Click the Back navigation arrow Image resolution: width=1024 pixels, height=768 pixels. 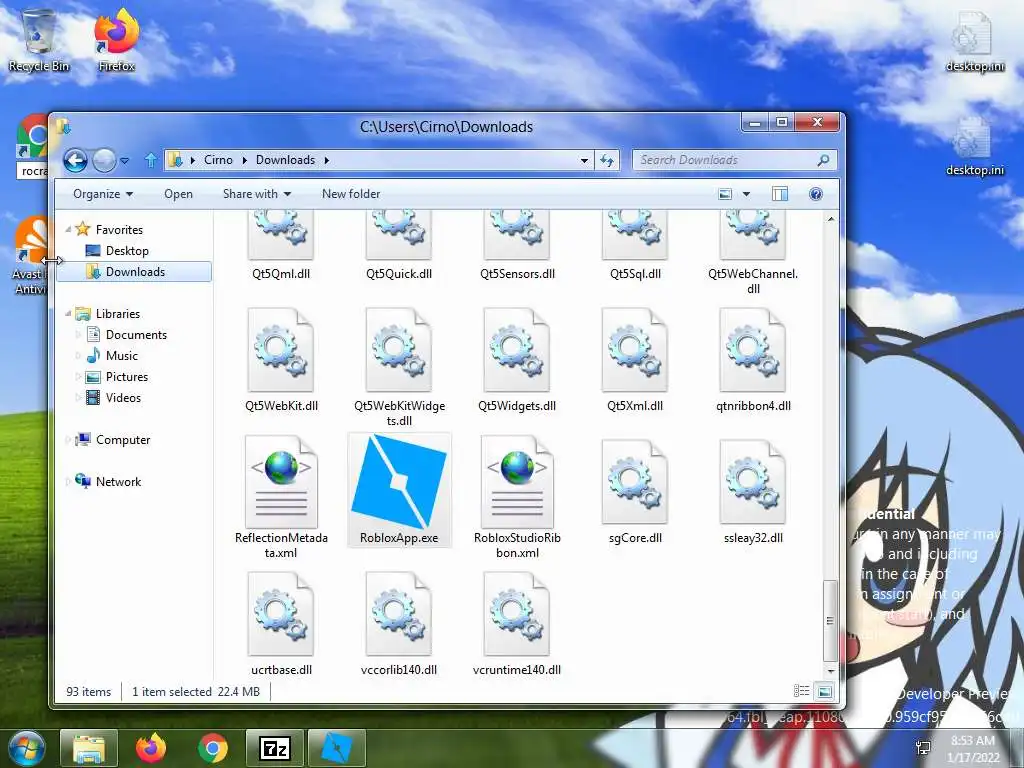click(75, 160)
